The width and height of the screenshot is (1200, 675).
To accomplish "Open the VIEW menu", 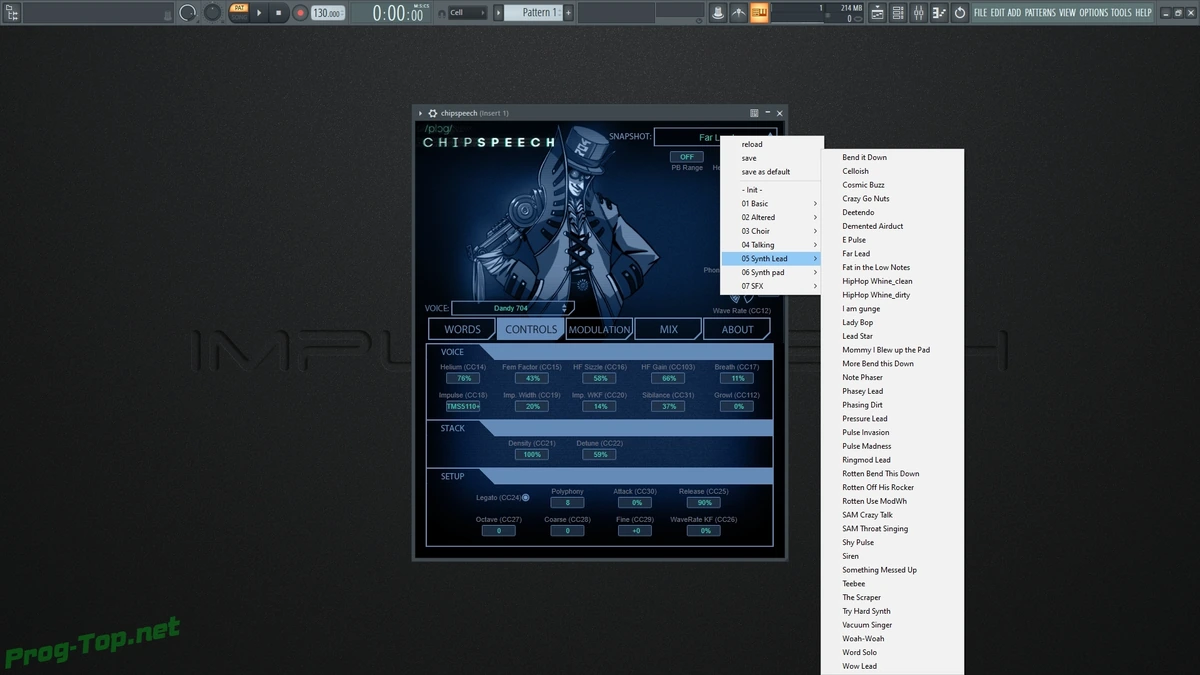I will [1067, 13].
